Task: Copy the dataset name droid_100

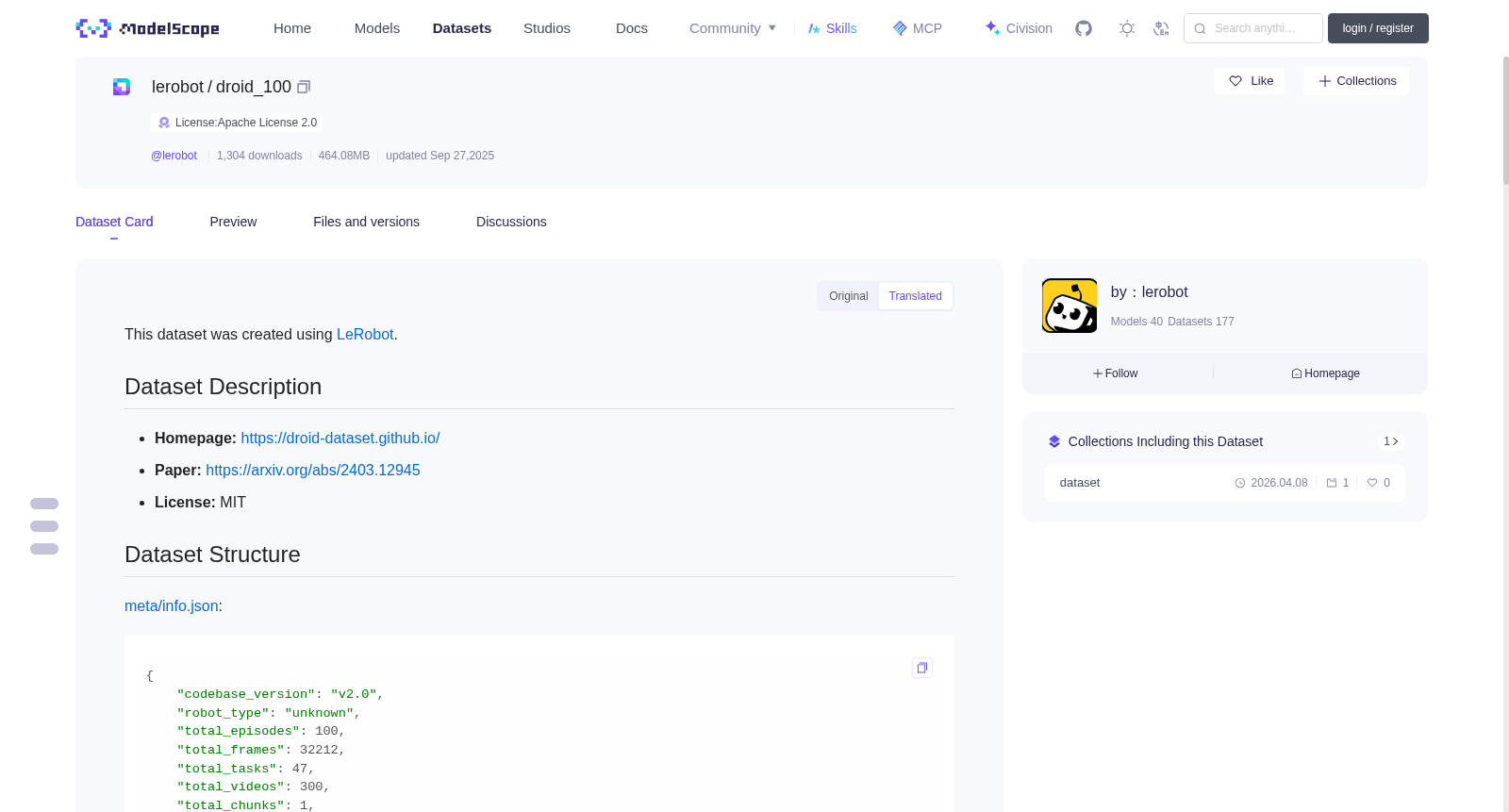Action: coord(304,87)
